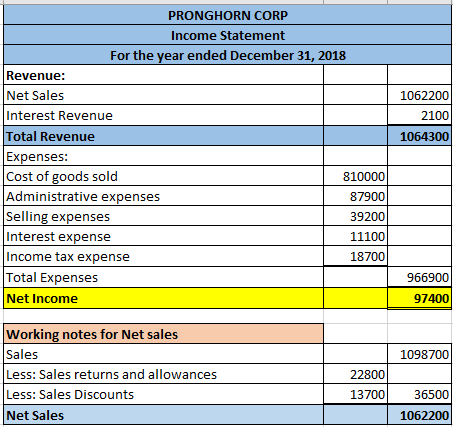Select the 'Less: Sales Discounts' label
453x427 pixels.
[163, 394]
